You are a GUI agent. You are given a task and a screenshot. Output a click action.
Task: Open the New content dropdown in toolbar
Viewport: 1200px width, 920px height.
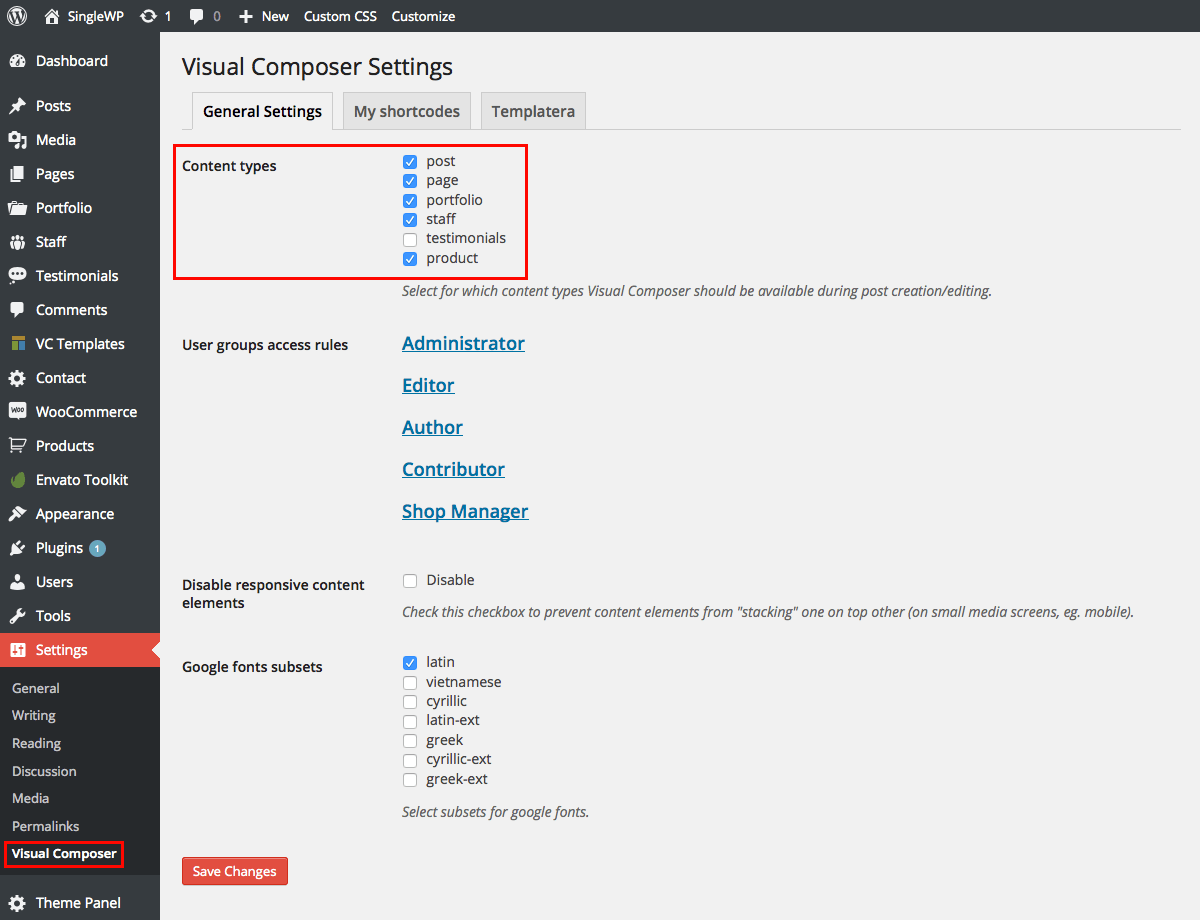click(264, 16)
